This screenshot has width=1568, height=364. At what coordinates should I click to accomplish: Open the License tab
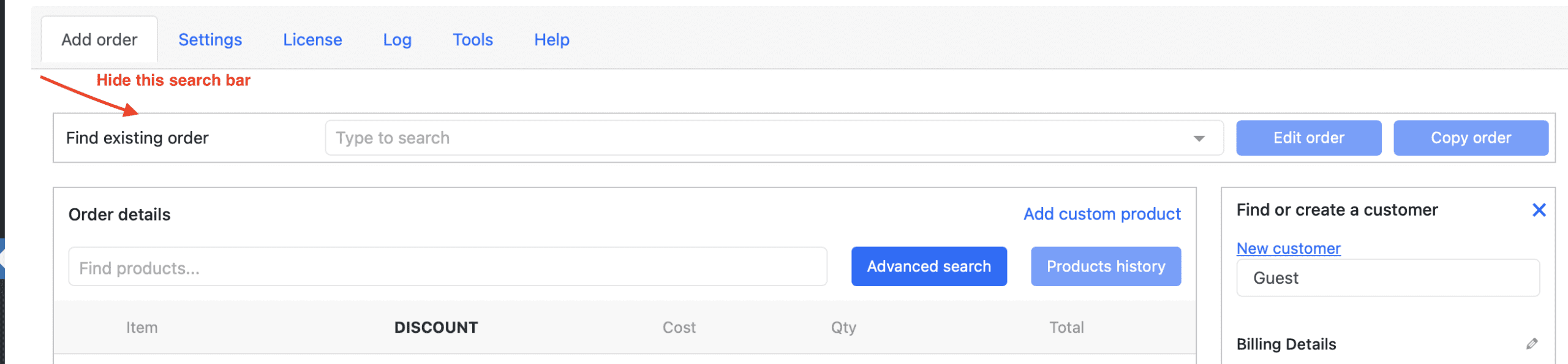(312, 39)
